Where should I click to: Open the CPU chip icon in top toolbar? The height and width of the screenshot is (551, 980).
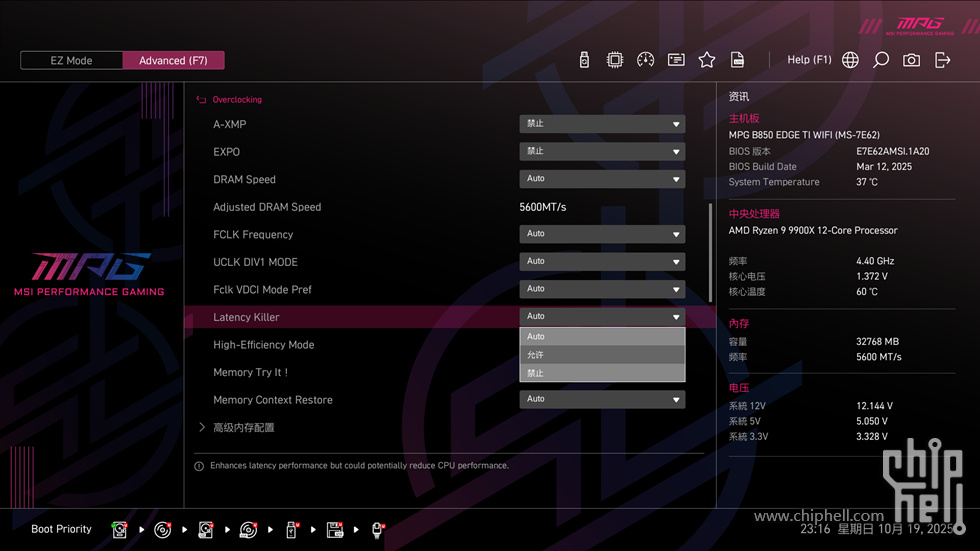pos(615,60)
